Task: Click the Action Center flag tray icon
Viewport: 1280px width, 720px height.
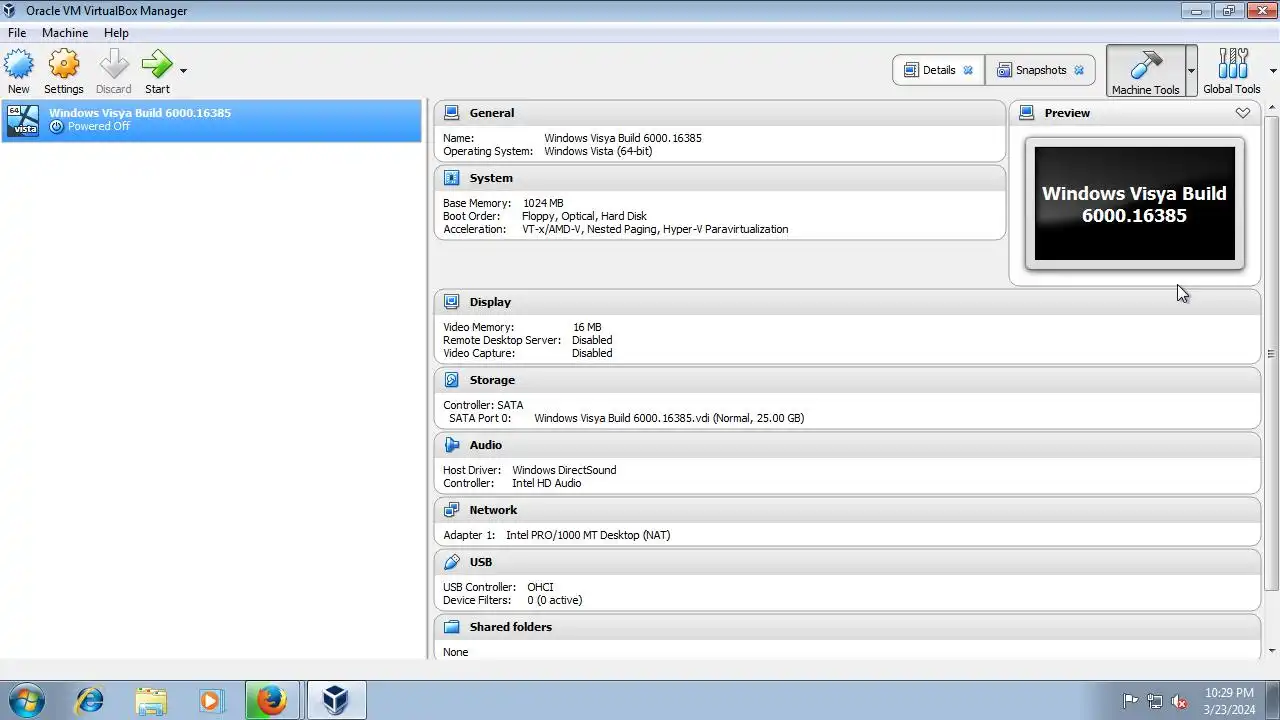Action: pos(1131,701)
